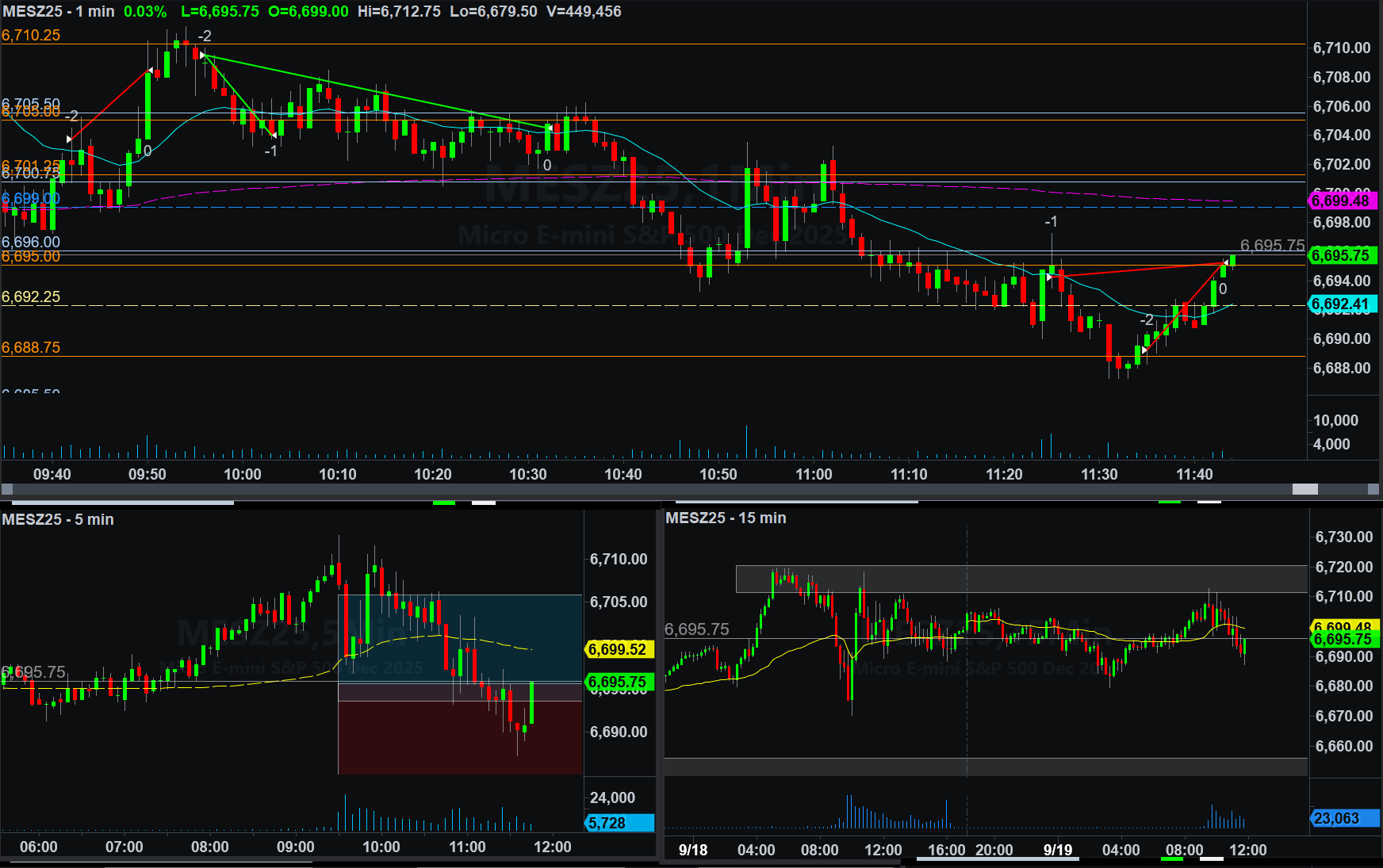Click the horizontal scrollbar thumb under the 1 min chart

click(1304, 489)
